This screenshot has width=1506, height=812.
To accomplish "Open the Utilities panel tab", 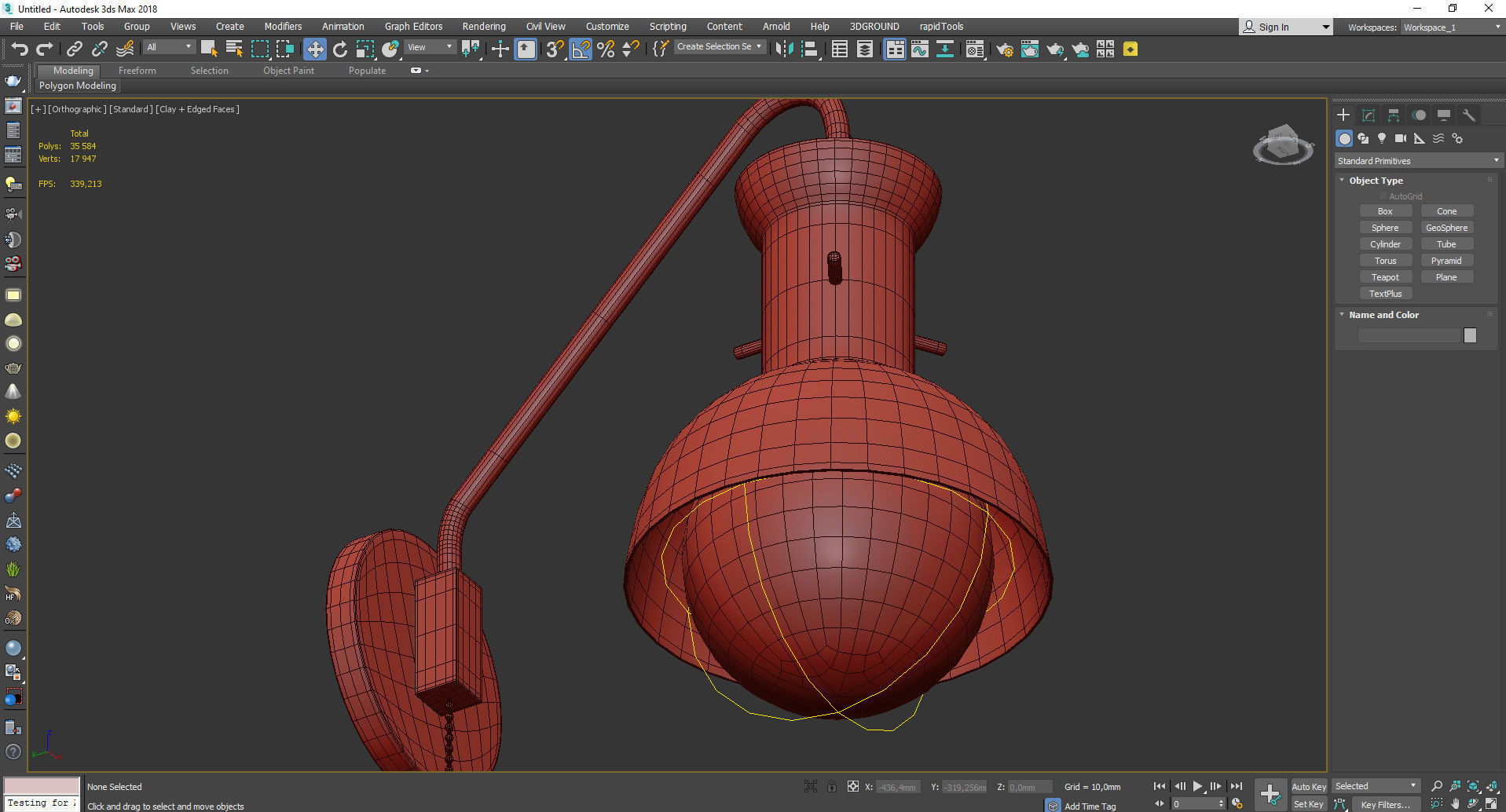I will (x=1469, y=115).
